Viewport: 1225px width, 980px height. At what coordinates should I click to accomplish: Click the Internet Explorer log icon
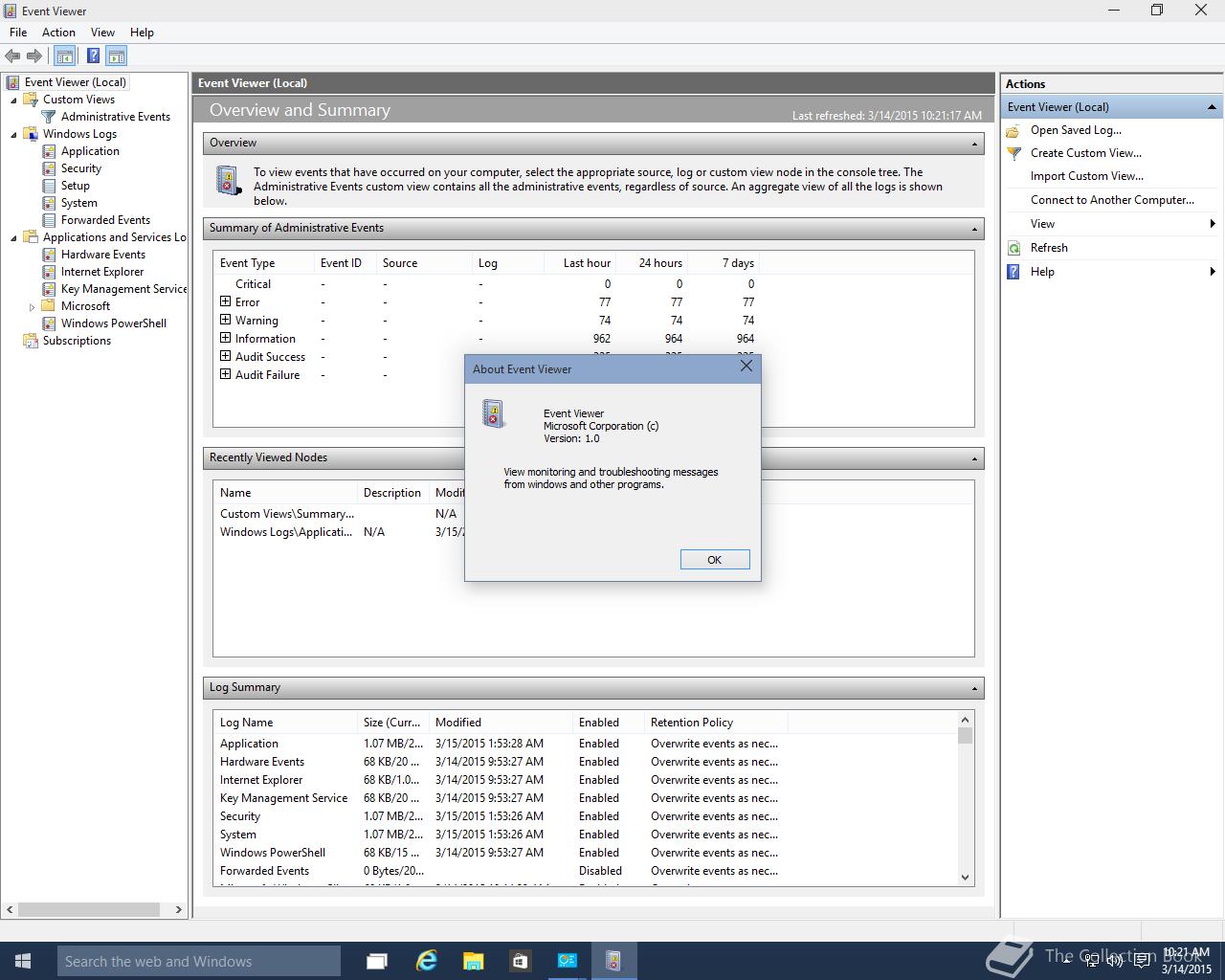pyautogui.click(x=50, y=272)
